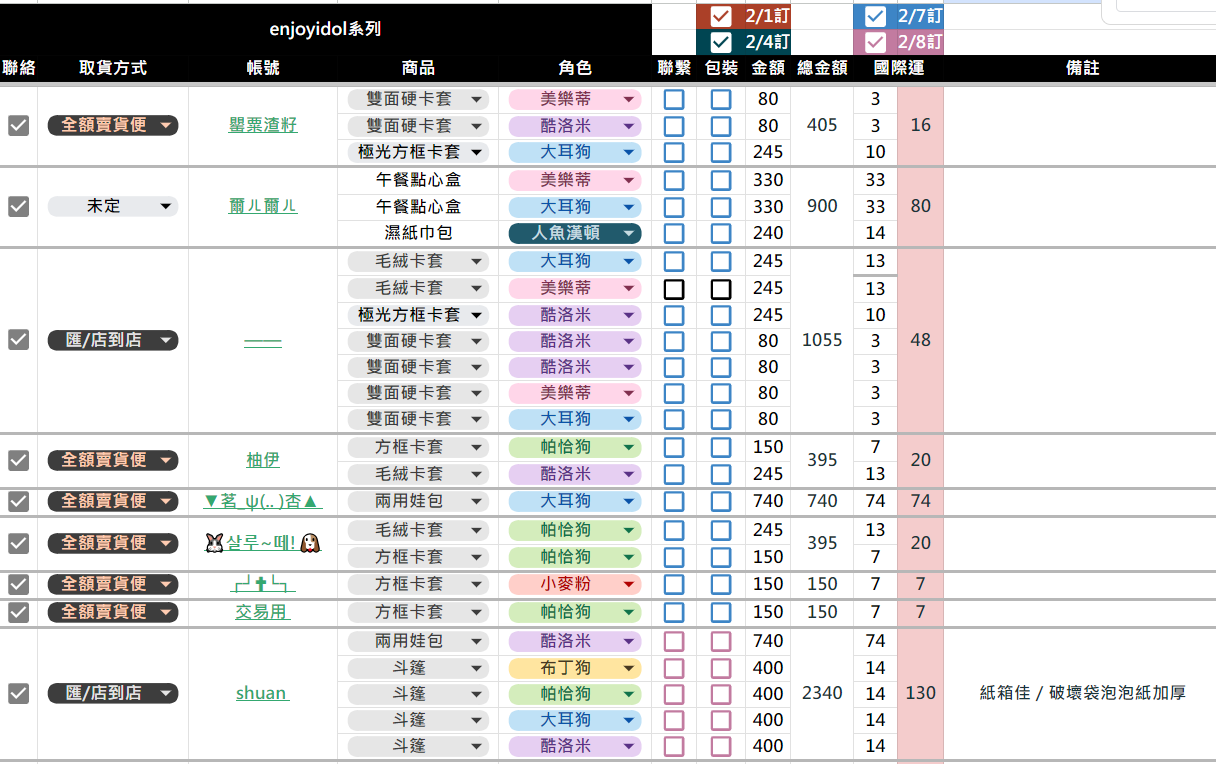Image resolution: width=1216 pixels, height=764 pixels.
Task: Select the 角色 column header
Action: [575, 68]
